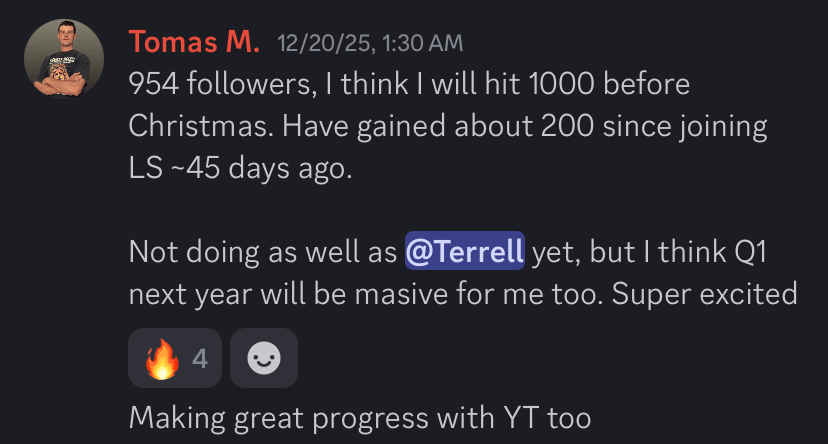Select the @Terrell mention
The width and height of the screenshot is (828, 444).
[x=465, y=252]
